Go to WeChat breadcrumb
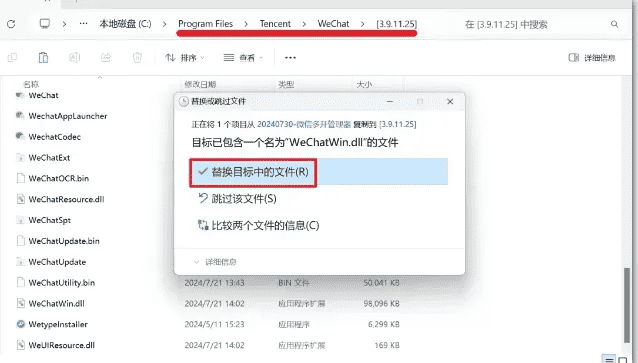The width and height of the screenshot is (638, 363). tap(333, 24)
